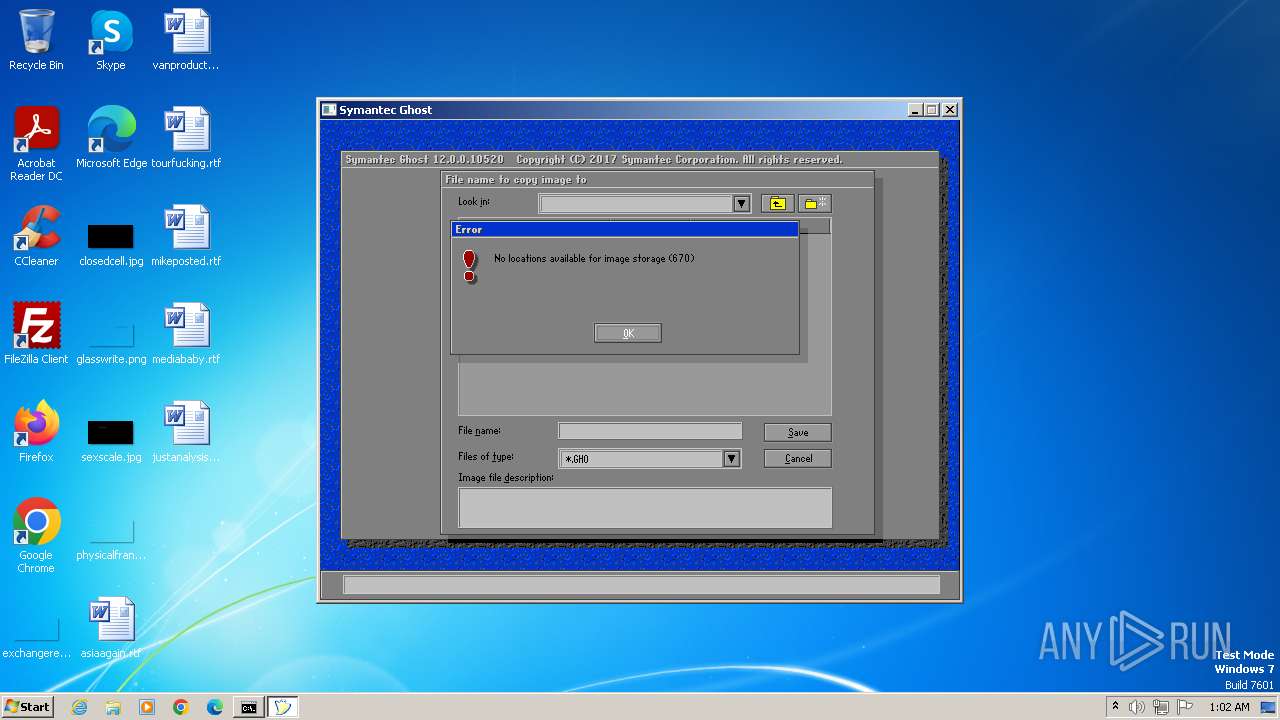Select the Recycle Bin desktop icon
The image size is (1280, 720).
point(36,40)
